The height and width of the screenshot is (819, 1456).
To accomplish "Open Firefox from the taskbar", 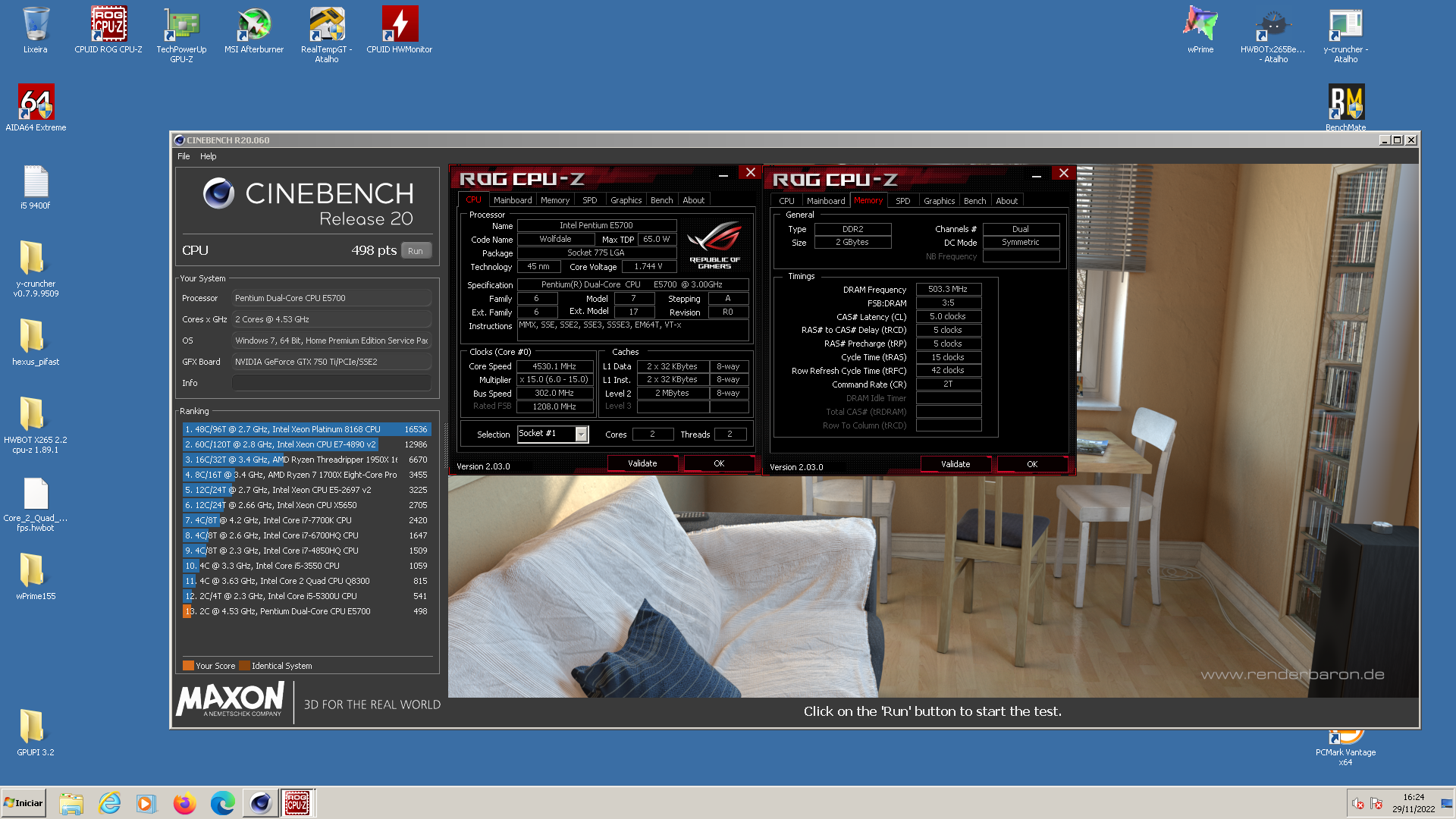I will (x=184, y=803).
